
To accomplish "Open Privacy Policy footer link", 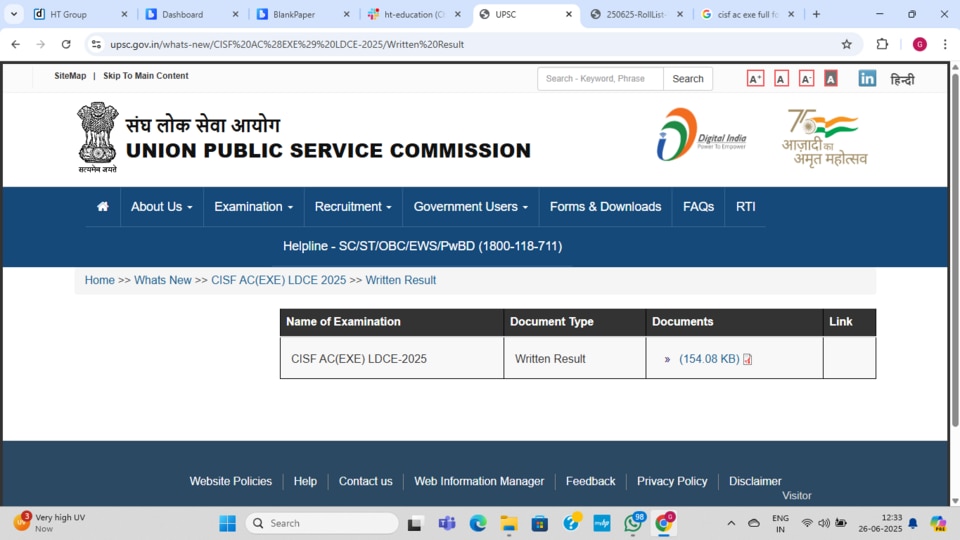I will click(x=672, y=481).
